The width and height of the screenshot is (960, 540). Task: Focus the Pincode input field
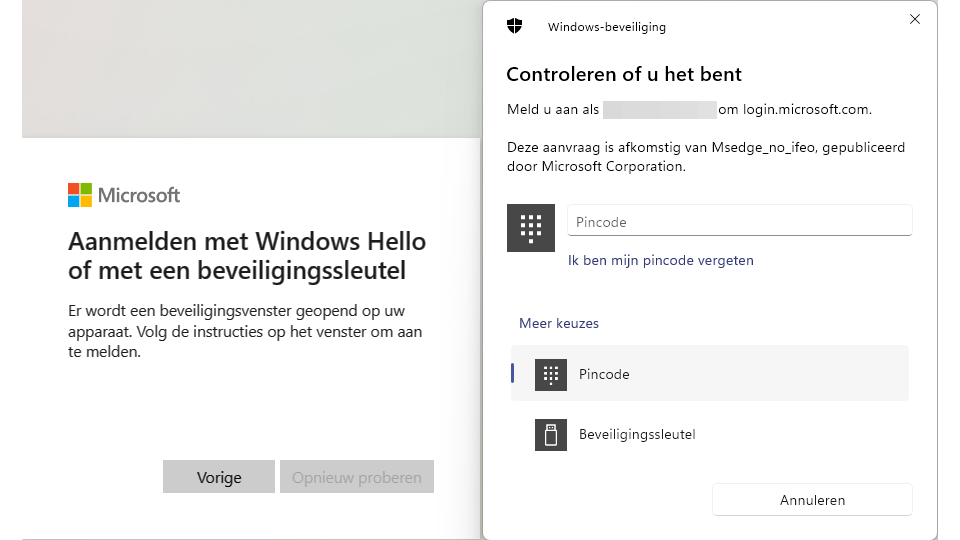pyautogui.click(x=739, y=221)
